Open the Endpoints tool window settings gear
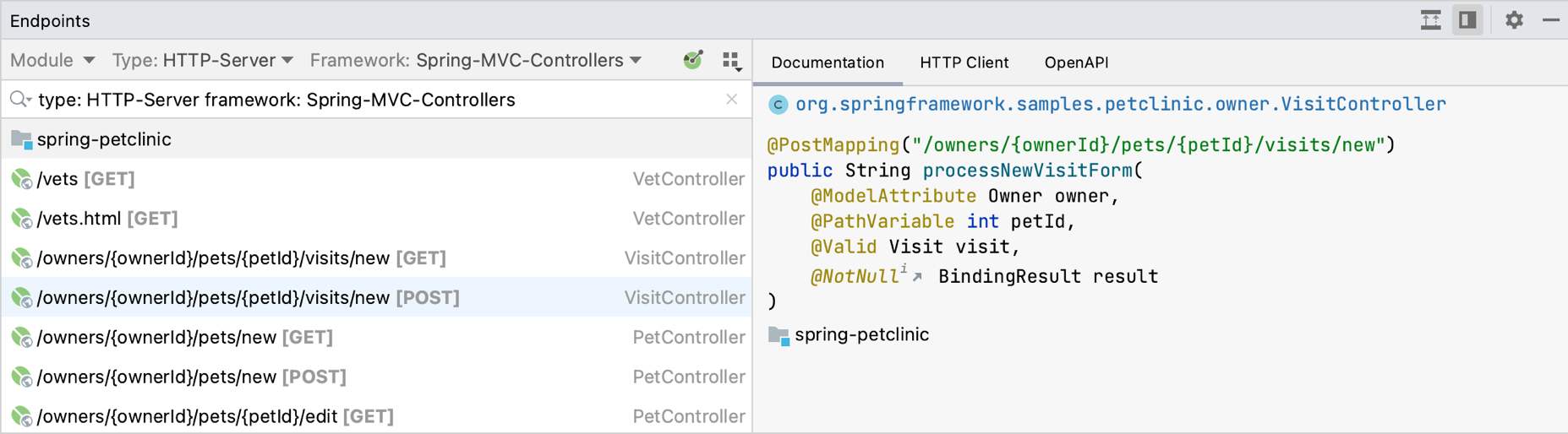1568x434 pixels. 1514,20
